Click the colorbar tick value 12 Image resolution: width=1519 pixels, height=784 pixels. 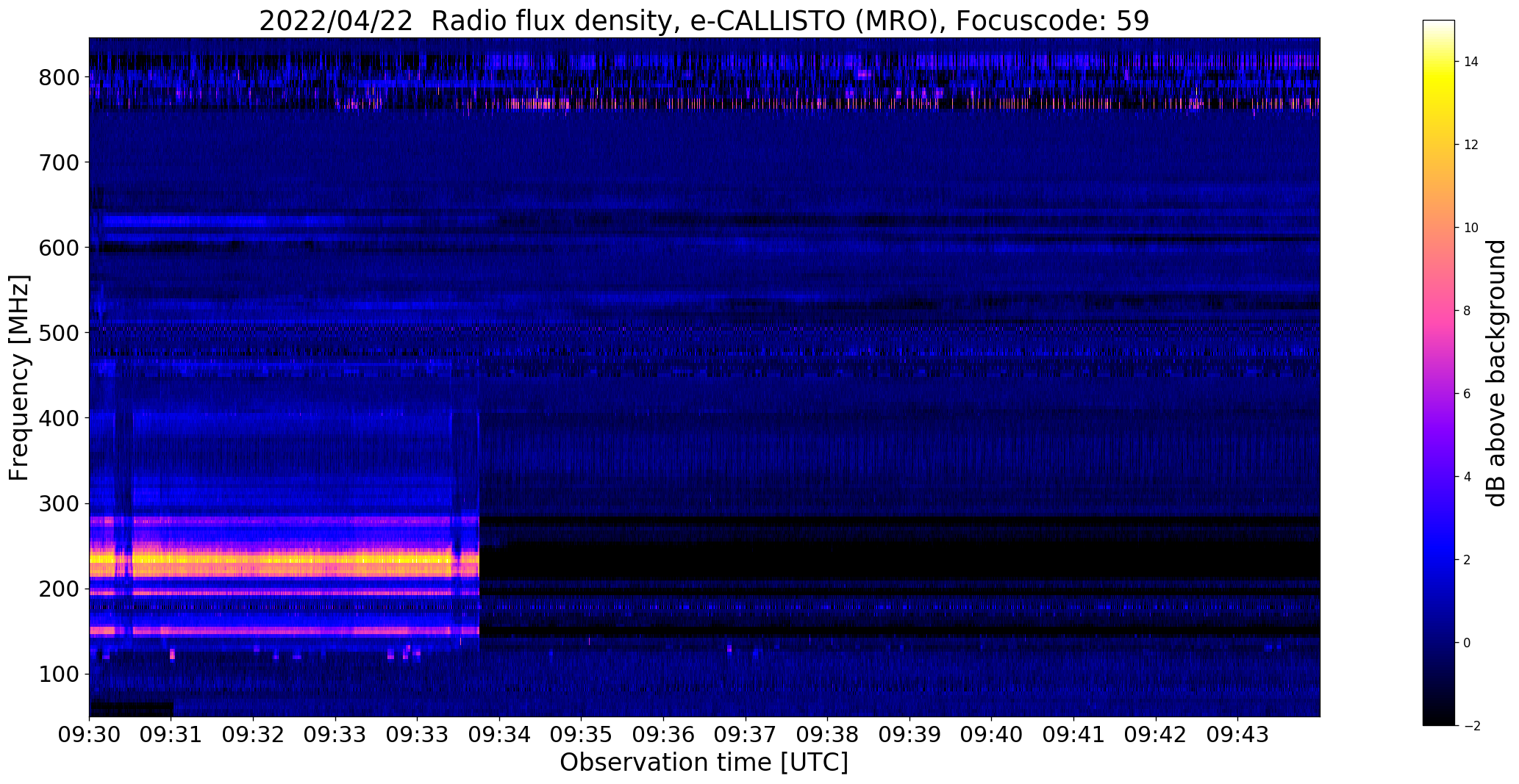tap(1471, 145)
